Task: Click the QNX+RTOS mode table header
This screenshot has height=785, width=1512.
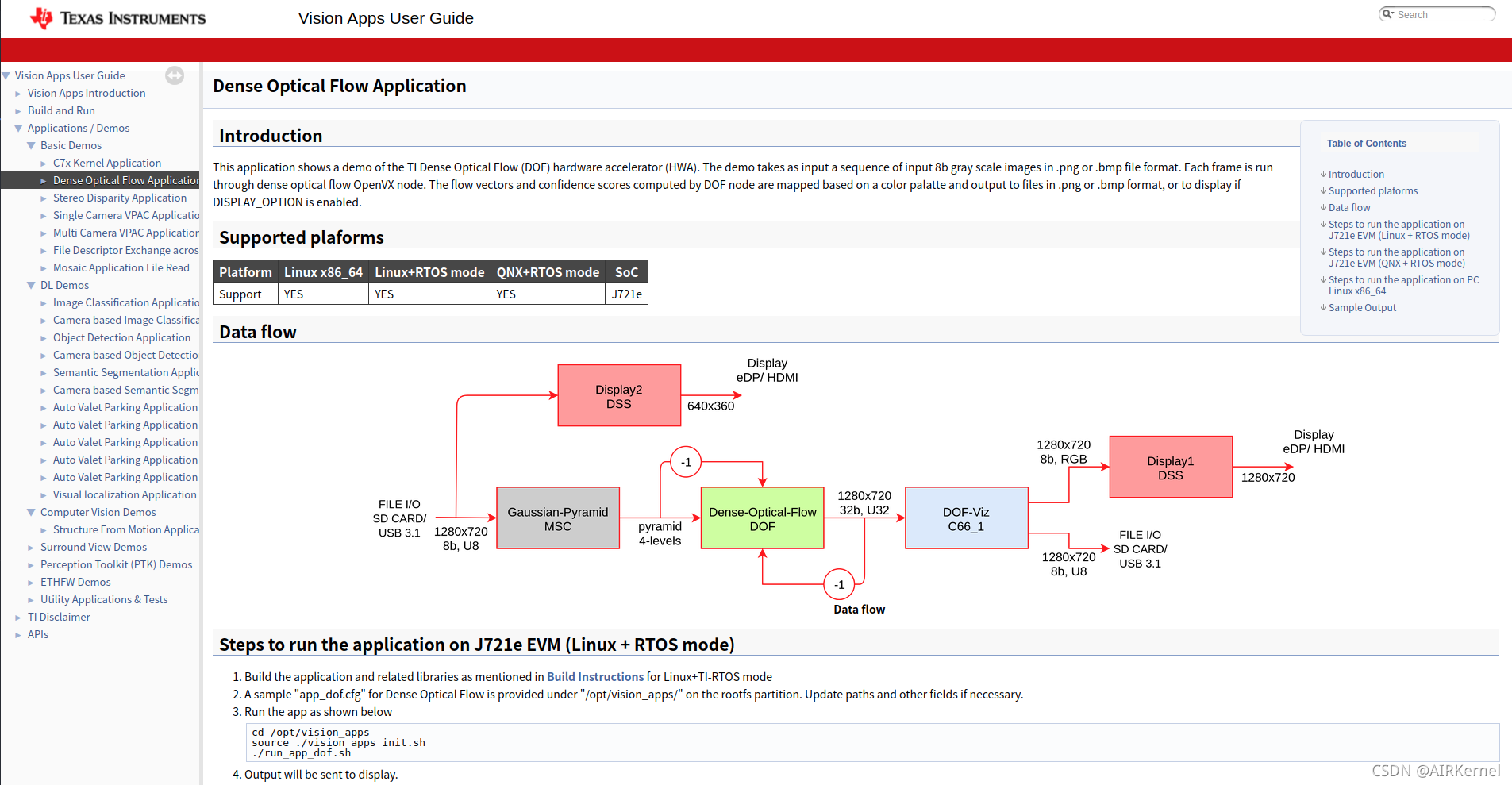Action: pyautogui.click(x=548, y=272)
